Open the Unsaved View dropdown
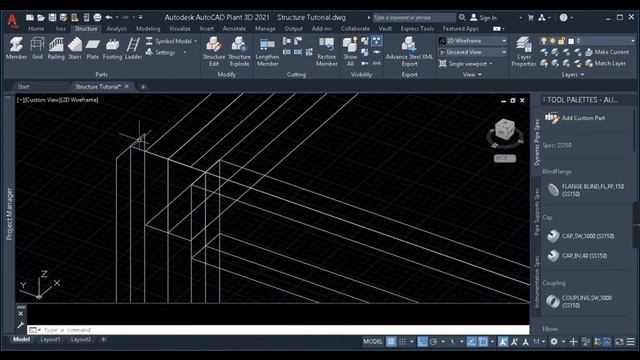Image resolution: width=640 pixels, height=360 pixels. (x=473, y=52)
